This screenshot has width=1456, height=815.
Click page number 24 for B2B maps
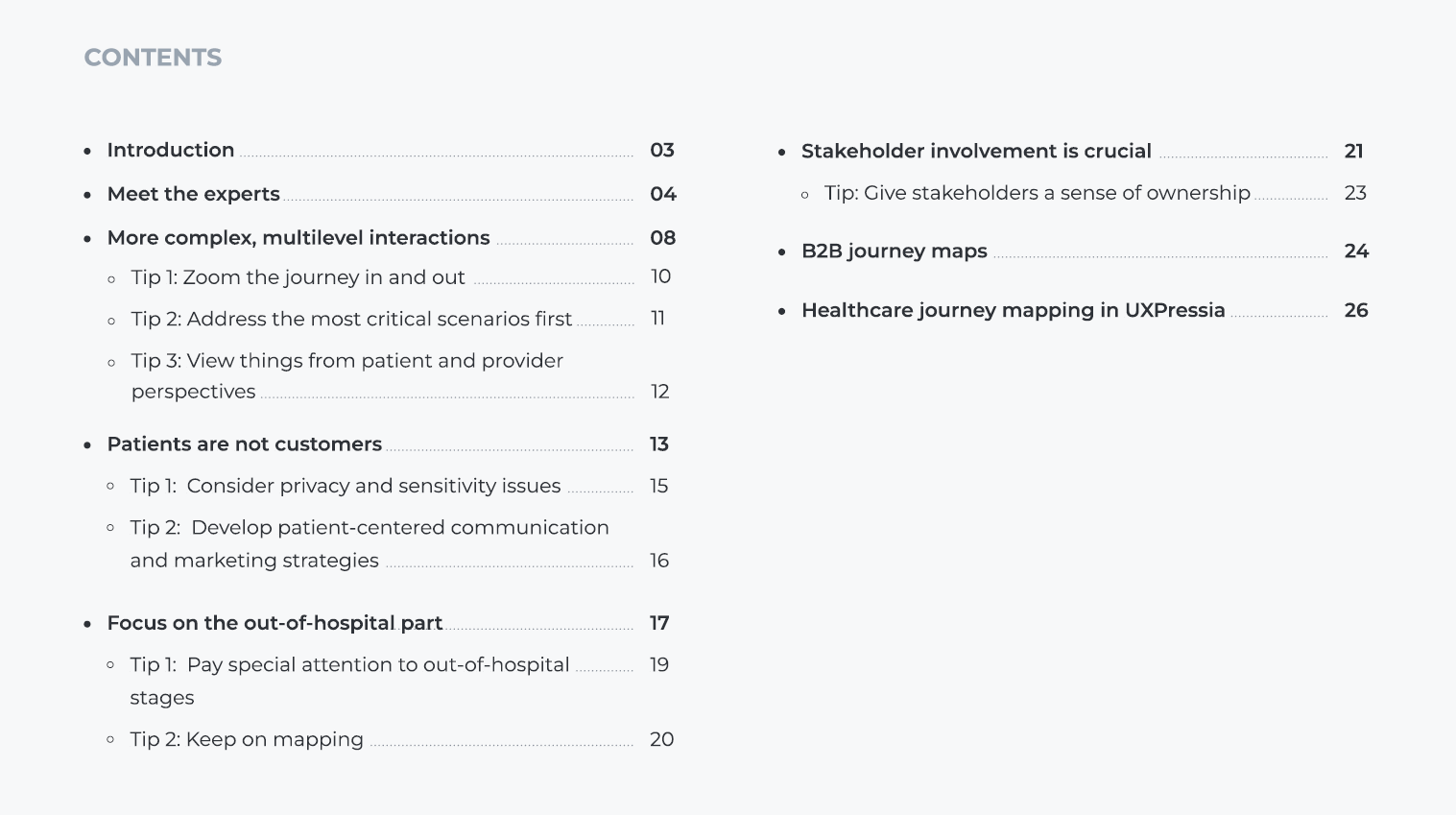pos(1355,252)
